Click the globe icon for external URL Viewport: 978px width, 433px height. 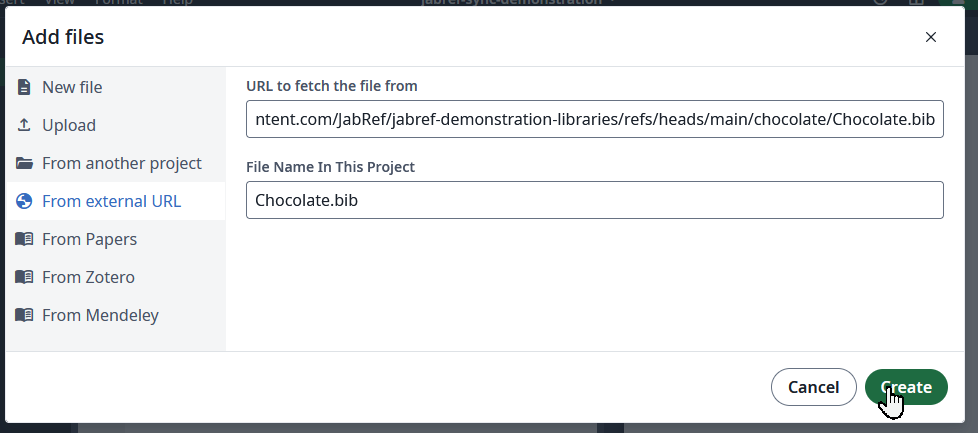click(24, 201)
